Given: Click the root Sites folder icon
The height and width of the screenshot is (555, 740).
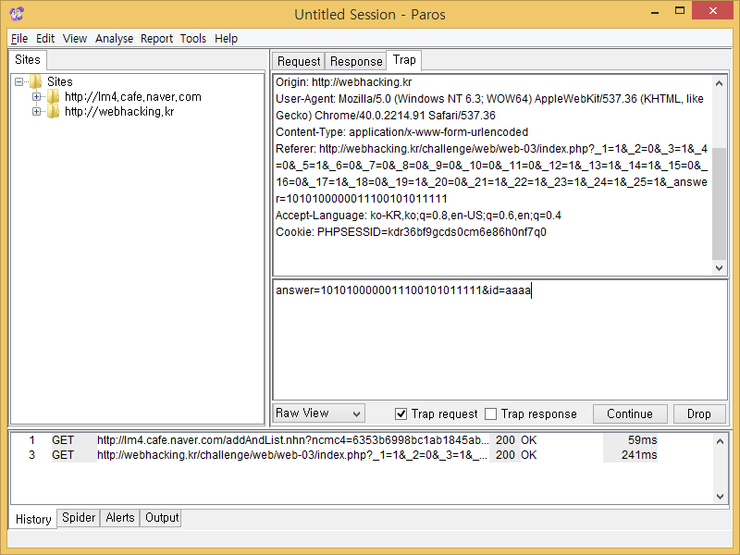Looking at the screenshot, I should pyautogui.click(x=36, y=82).
